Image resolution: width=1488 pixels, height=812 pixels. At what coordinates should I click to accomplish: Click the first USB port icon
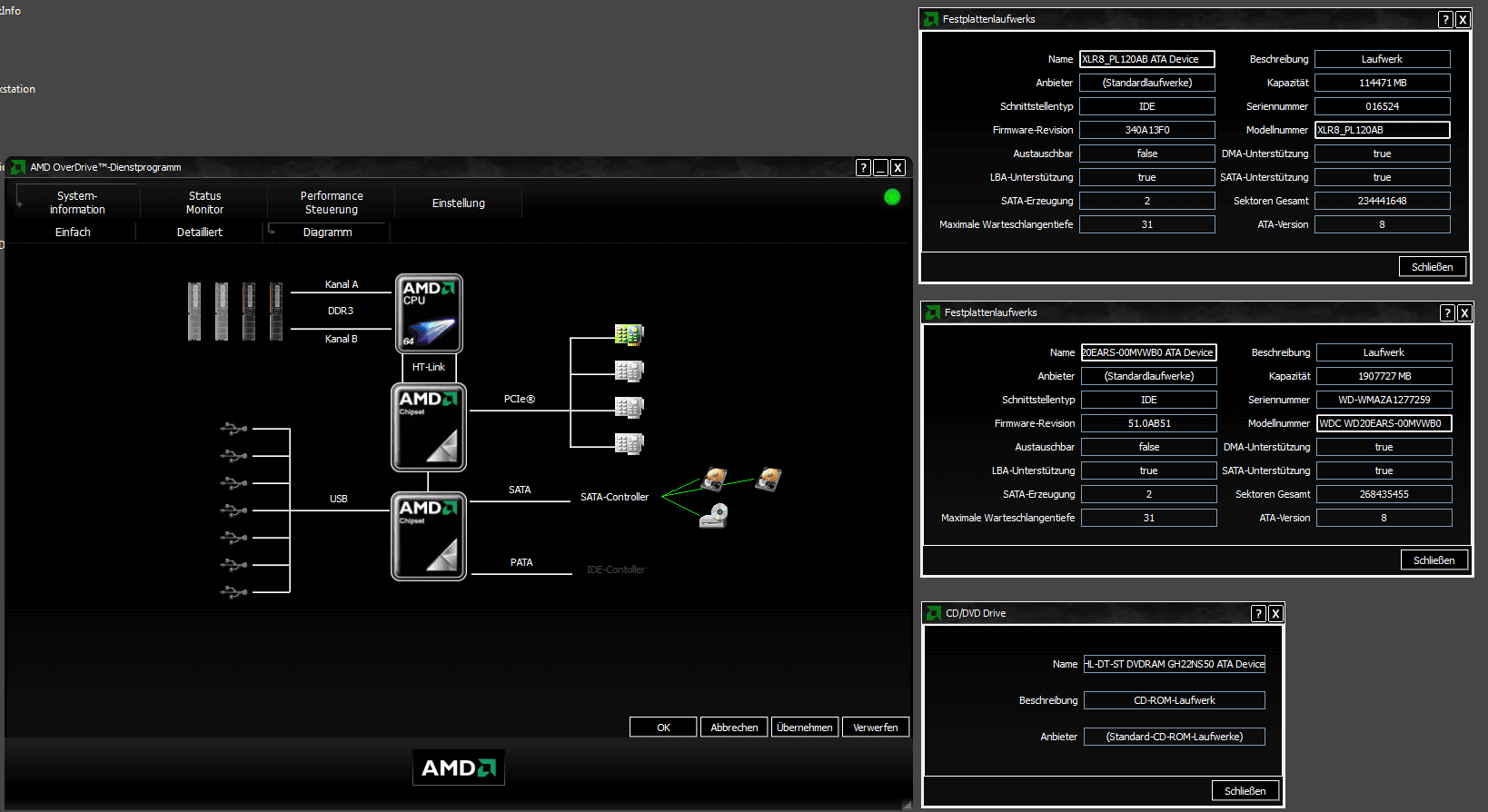click(234, 428)
